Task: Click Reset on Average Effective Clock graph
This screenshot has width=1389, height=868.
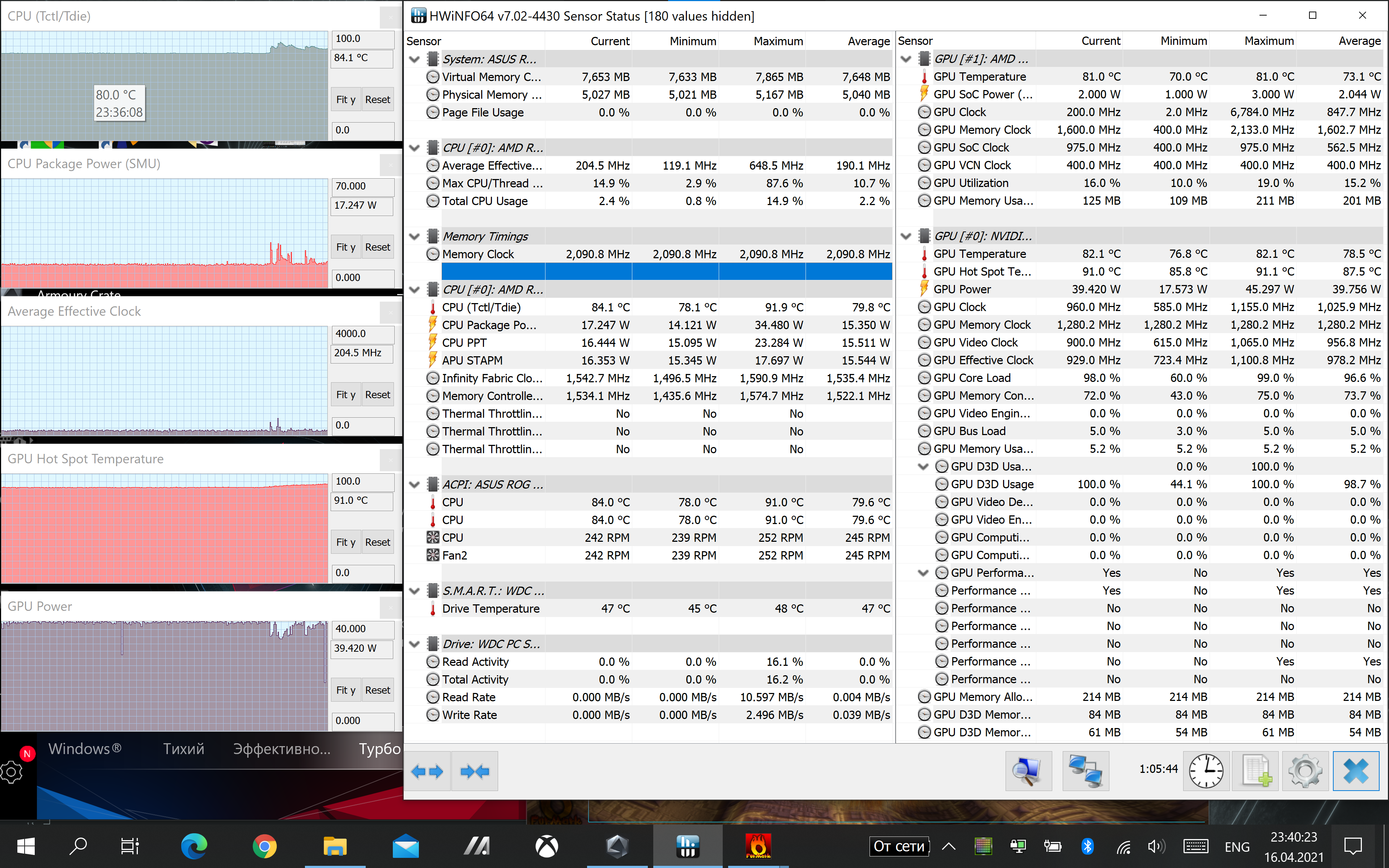Action: [377, 394]
